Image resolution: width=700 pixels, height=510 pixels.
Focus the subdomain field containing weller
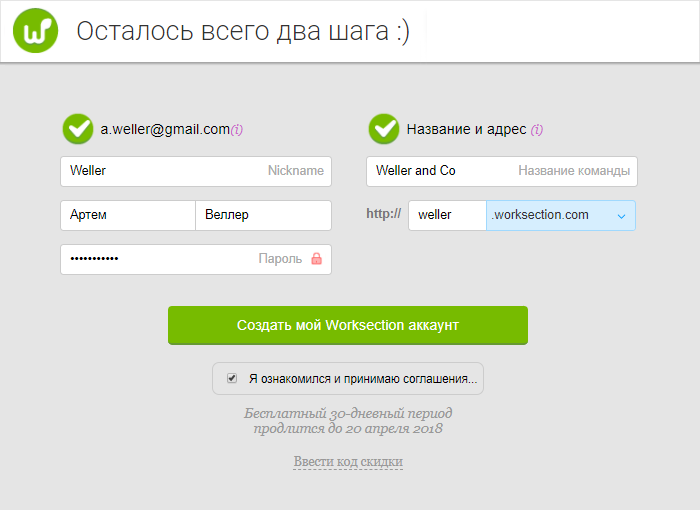pos(447,215)
